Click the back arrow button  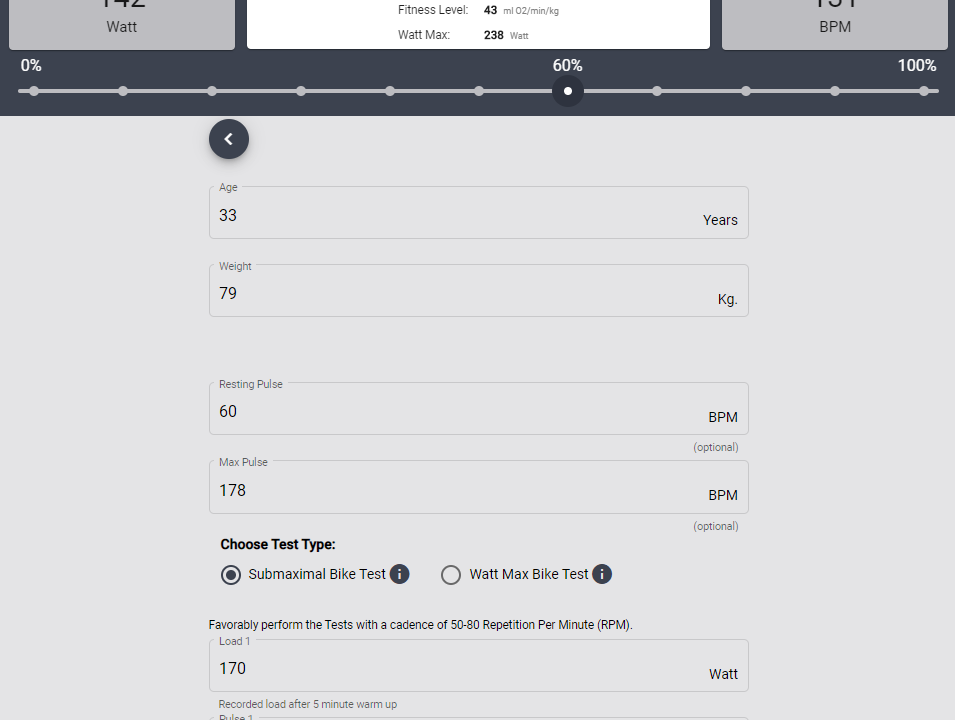(x=229, y=139)
